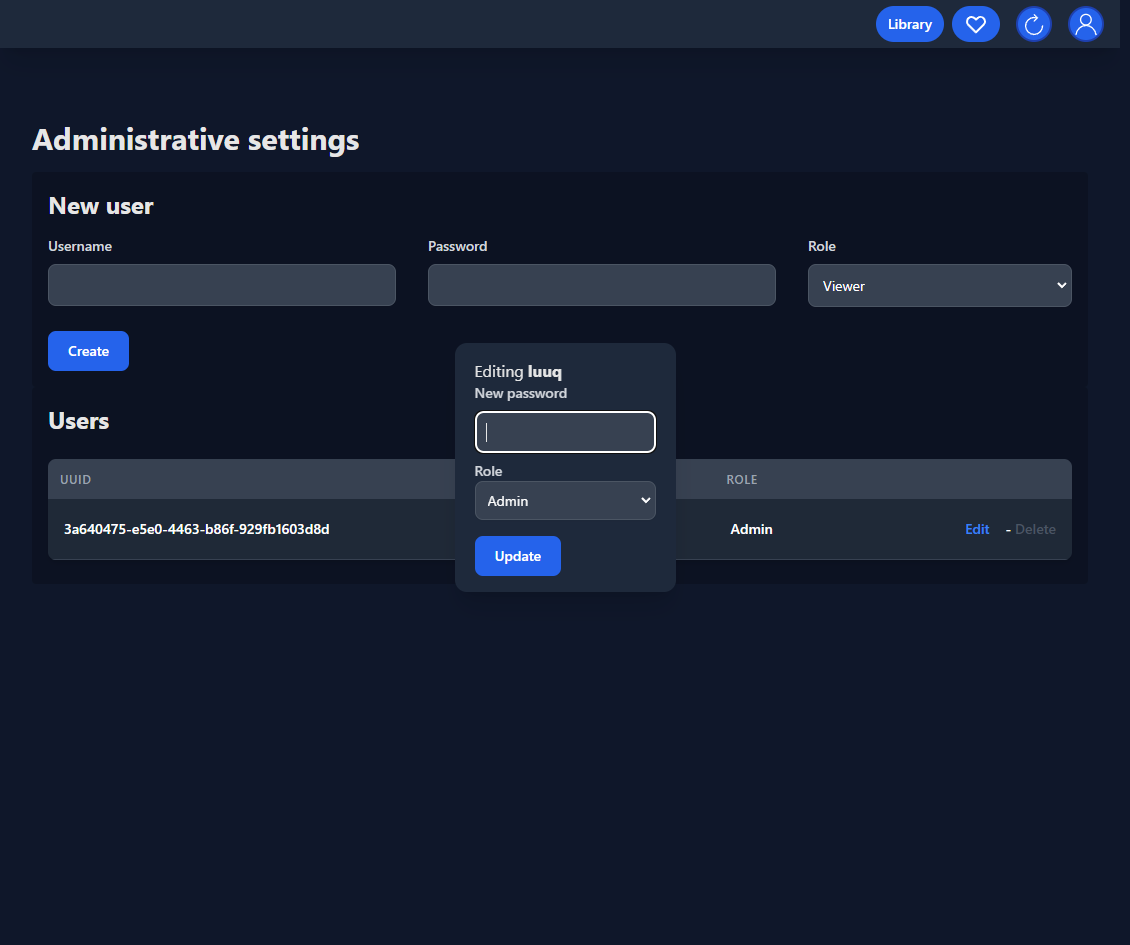Focus the New password field
Image resolution: width=1130 pixels, height=945 pixels.
(x=565, y=432)
